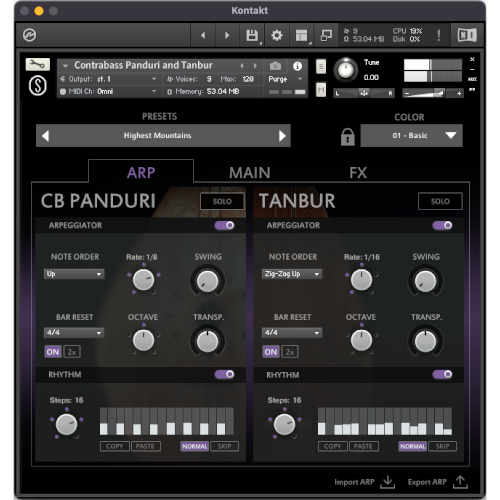Viewport: 500px width, 500px height.
Task: Open settings with the gear icon
Action: (x=277, y=35)
